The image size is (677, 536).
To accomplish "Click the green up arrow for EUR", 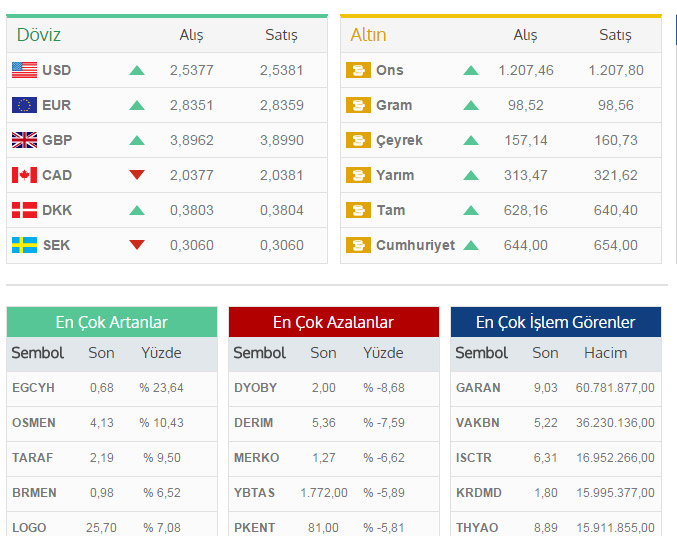I will click(137, 105).
